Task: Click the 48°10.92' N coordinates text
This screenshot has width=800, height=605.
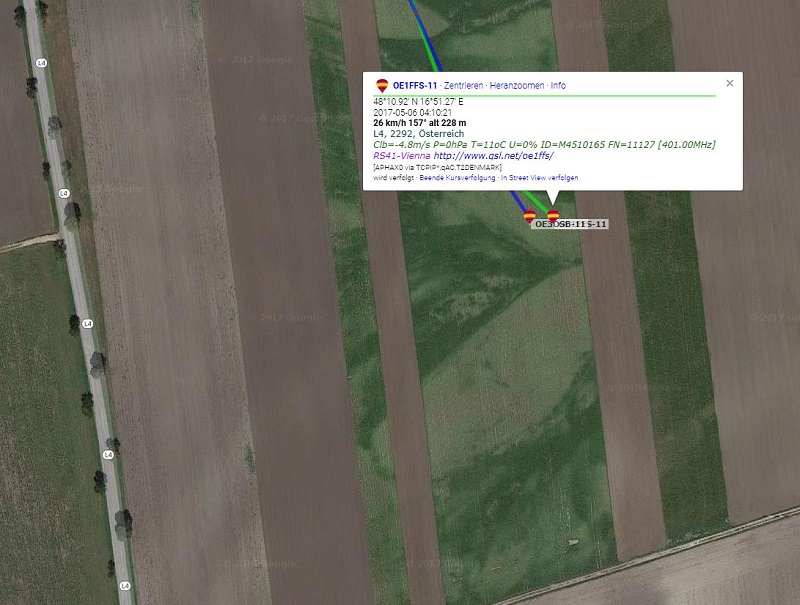Action: [418, 102]
